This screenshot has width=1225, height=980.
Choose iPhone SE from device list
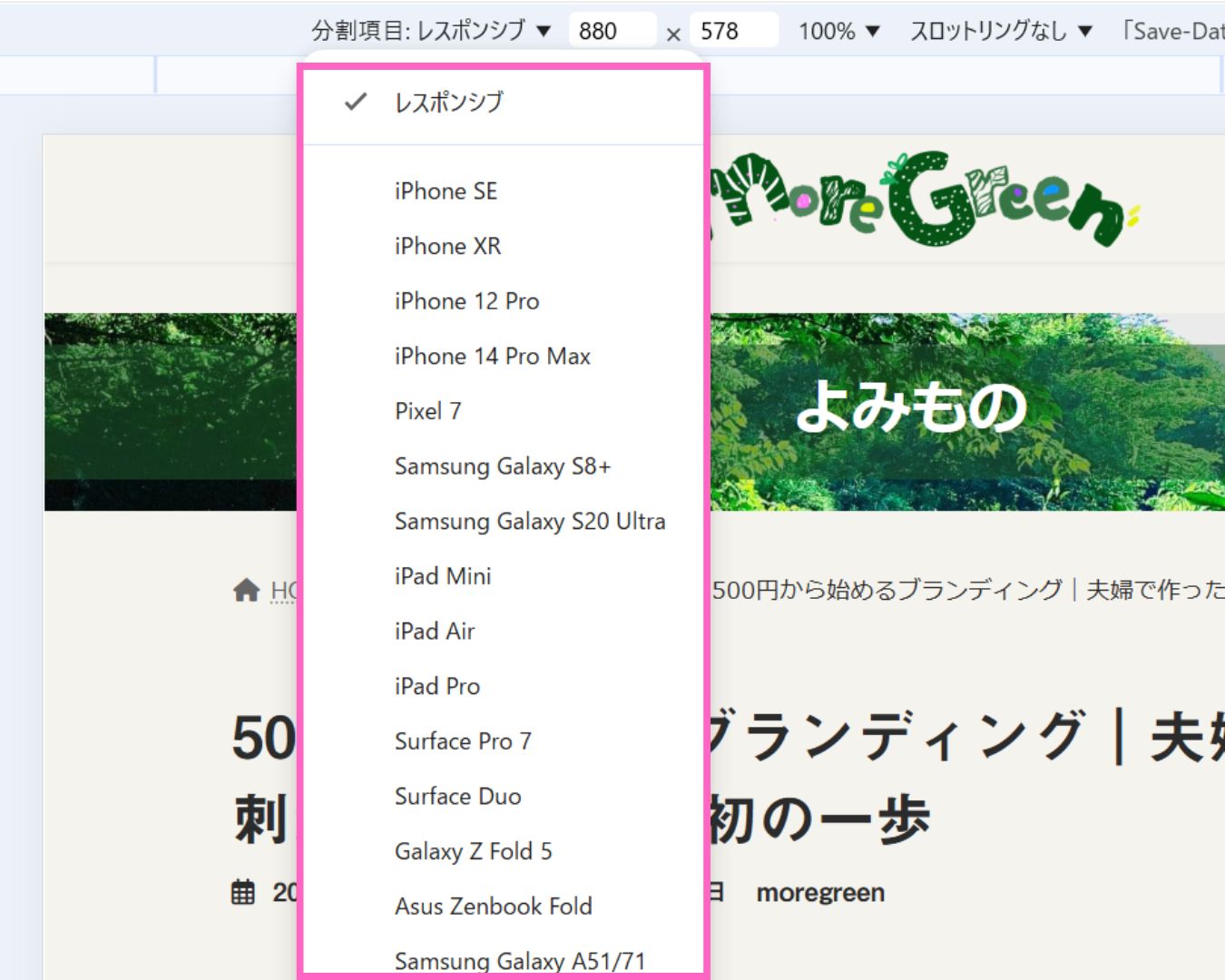tap(446, 191)
